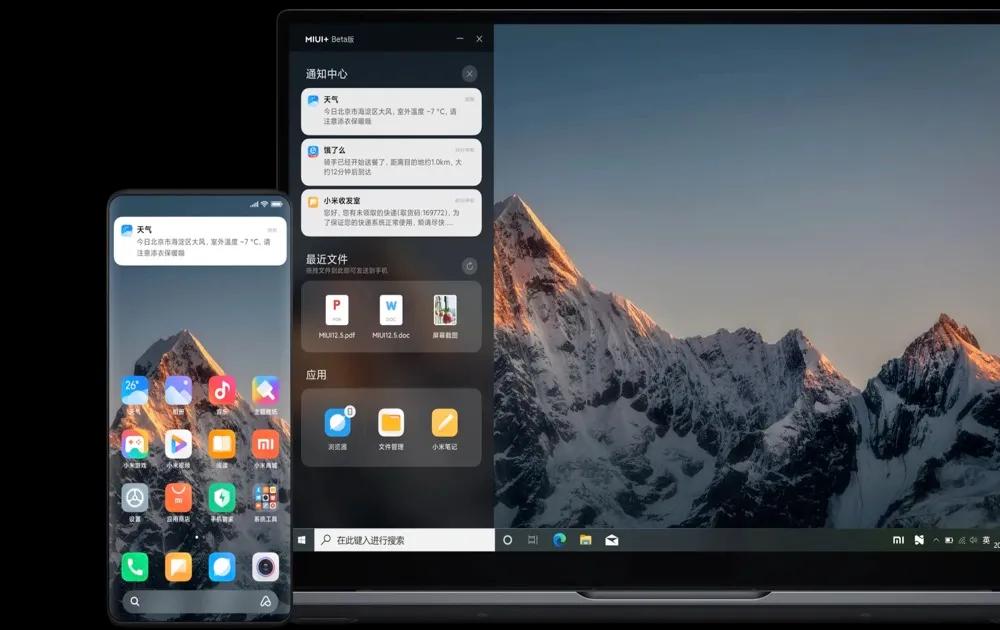Open the 小米商城 Mi Store app on phone

tap(265, 444)
